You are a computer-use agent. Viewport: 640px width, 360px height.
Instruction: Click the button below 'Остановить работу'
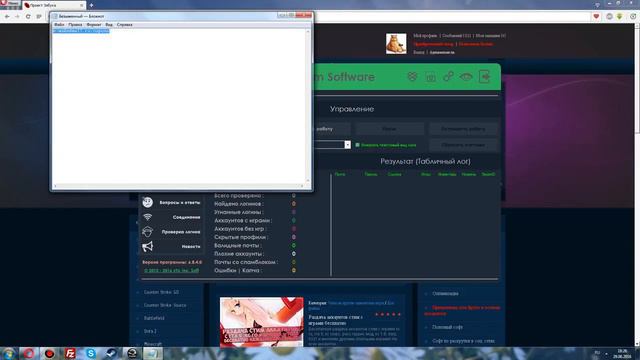(463, 145)
